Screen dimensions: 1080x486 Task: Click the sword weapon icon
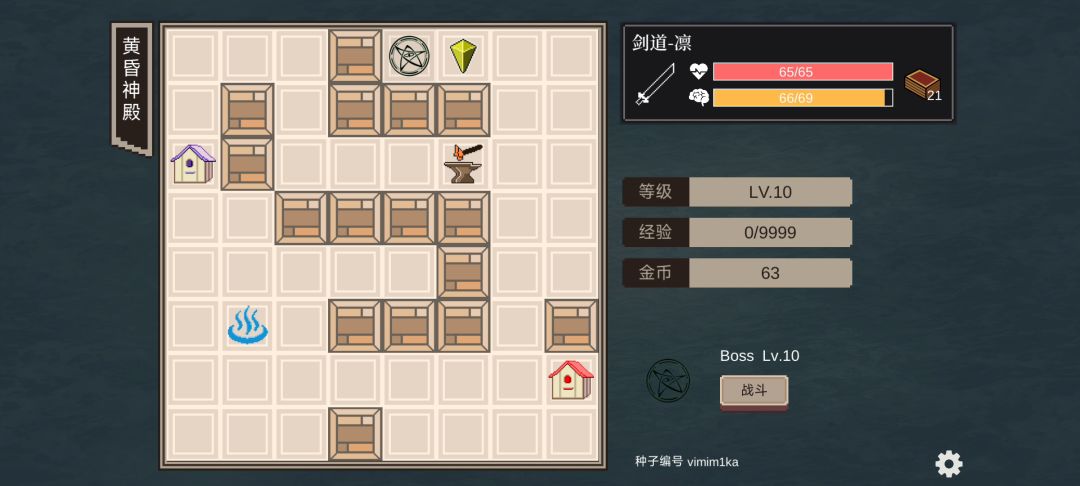655,84
